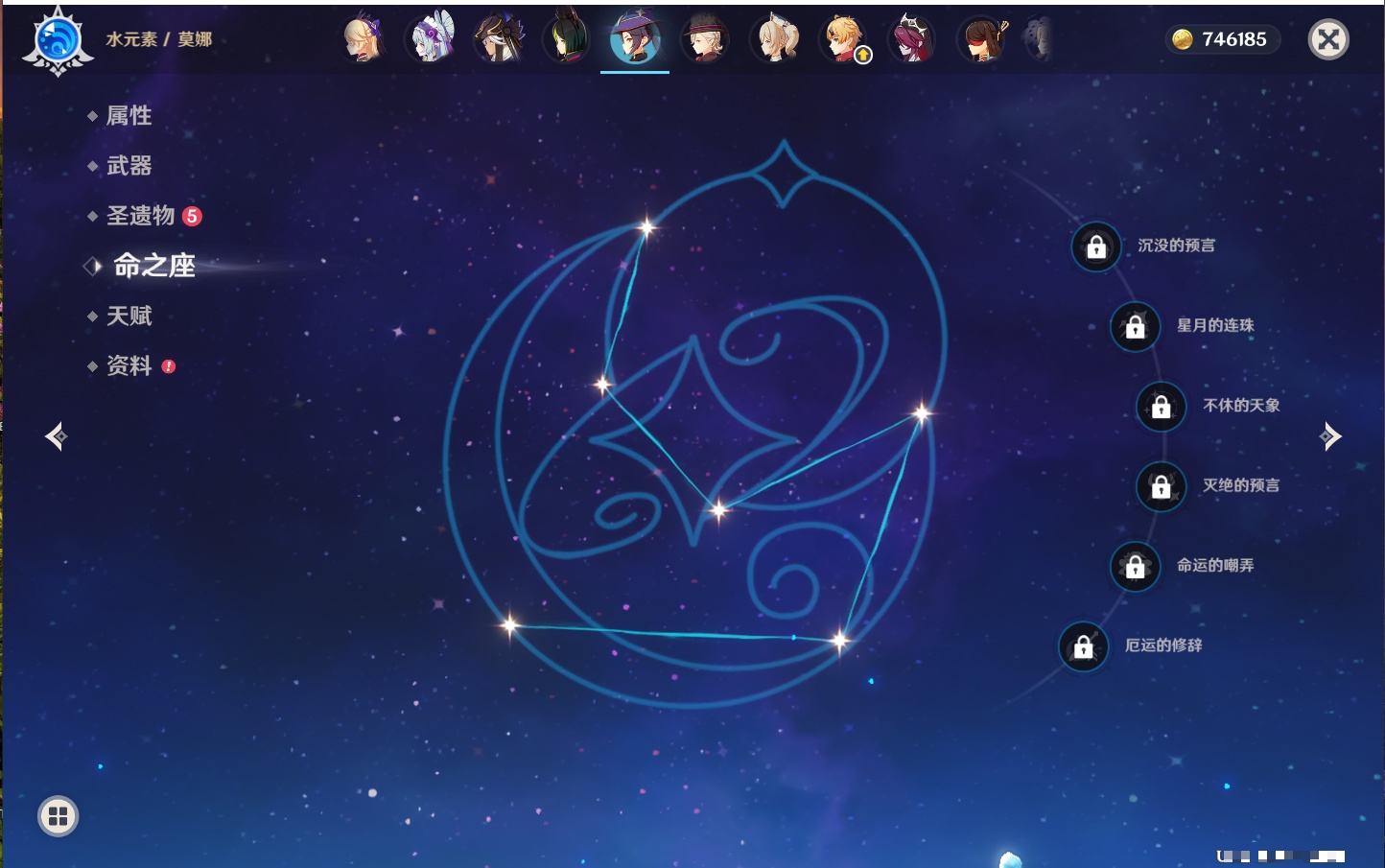Open the 武器 weapon menu
Image resolution: width=1385 pixels, height=868 pixels.
click(x=129, y=166)
